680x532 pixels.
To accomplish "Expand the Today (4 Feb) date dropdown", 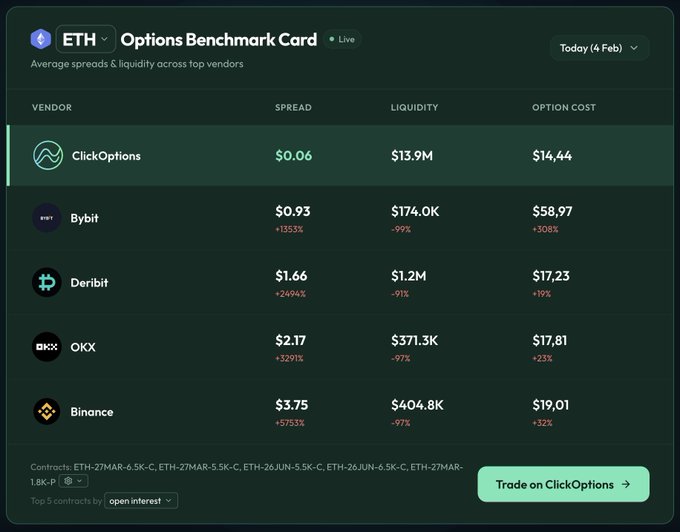I will tap(599, 48).
